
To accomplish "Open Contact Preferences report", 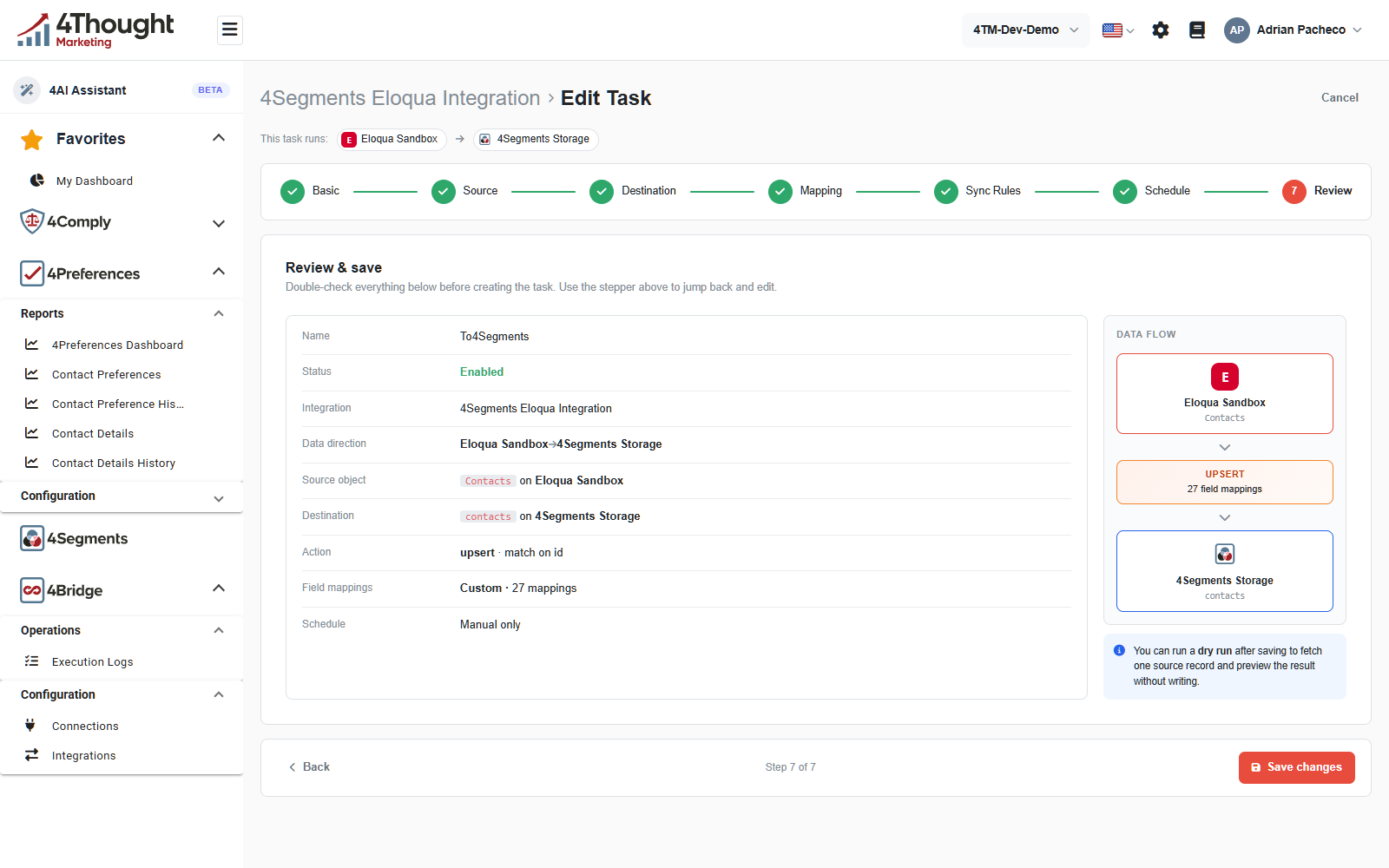I will (x=107, y=374).
